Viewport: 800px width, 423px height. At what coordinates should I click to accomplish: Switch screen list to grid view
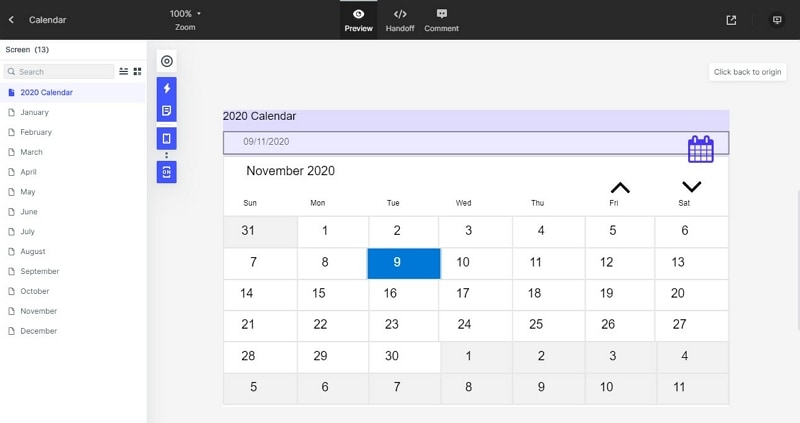click(137, 72)
